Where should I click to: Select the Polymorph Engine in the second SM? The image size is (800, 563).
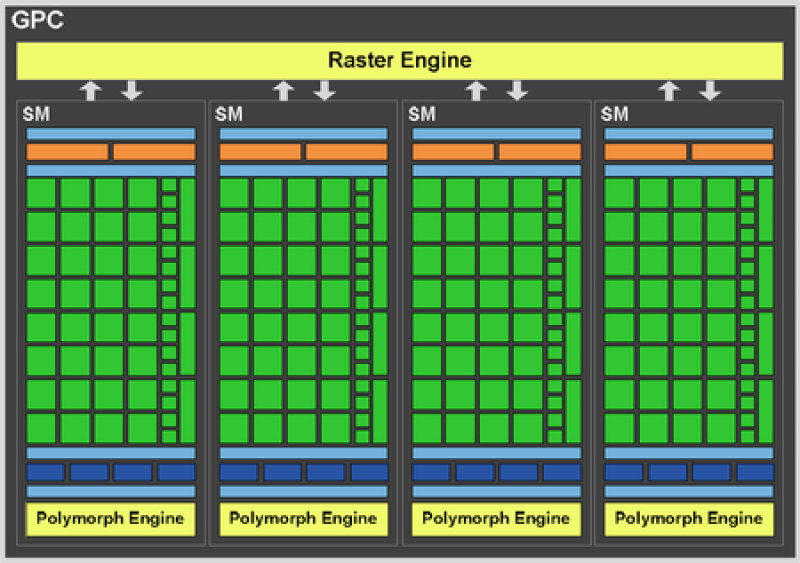tap(303, 519)
